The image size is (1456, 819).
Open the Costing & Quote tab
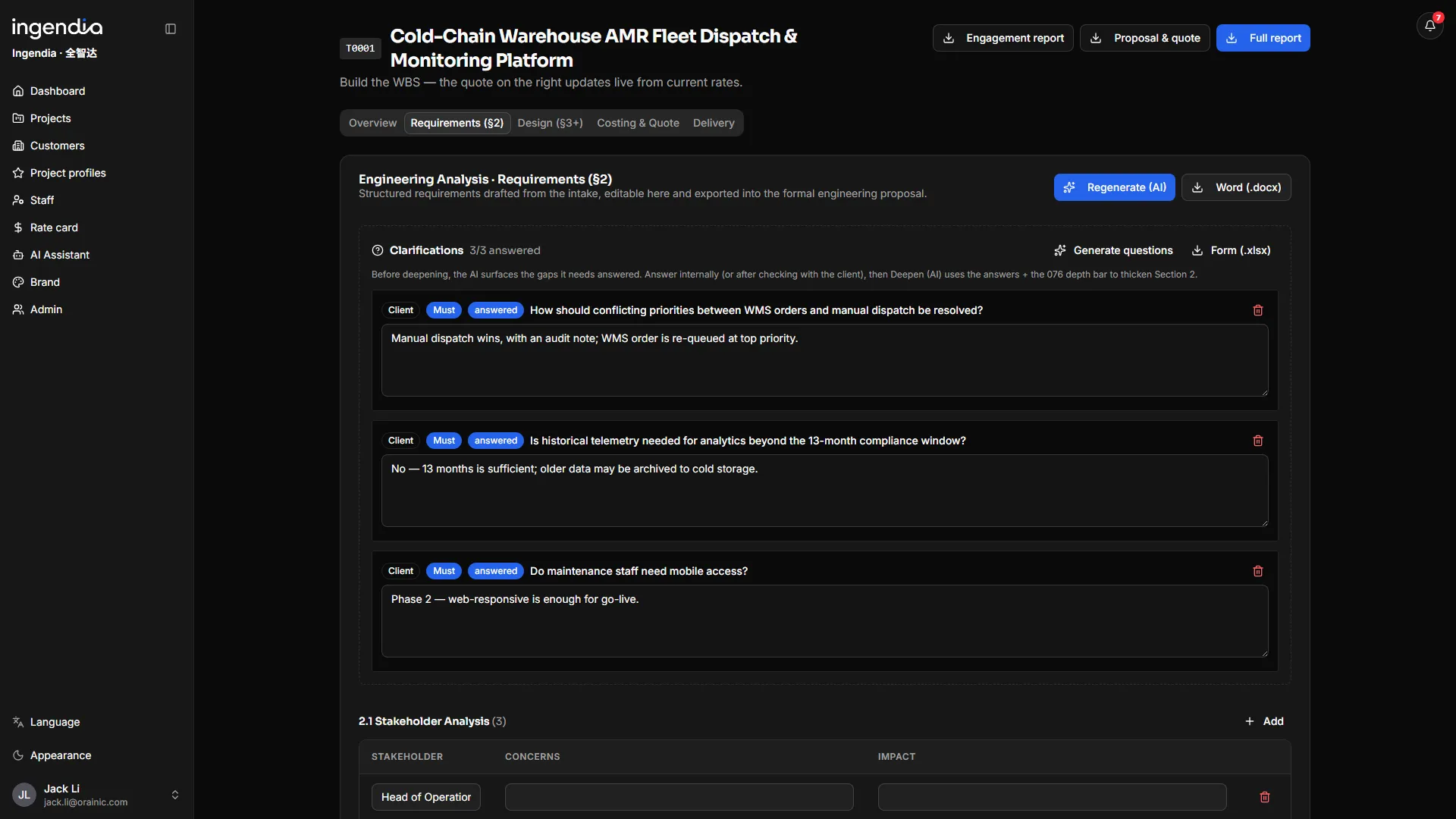(x=638, y=123)
